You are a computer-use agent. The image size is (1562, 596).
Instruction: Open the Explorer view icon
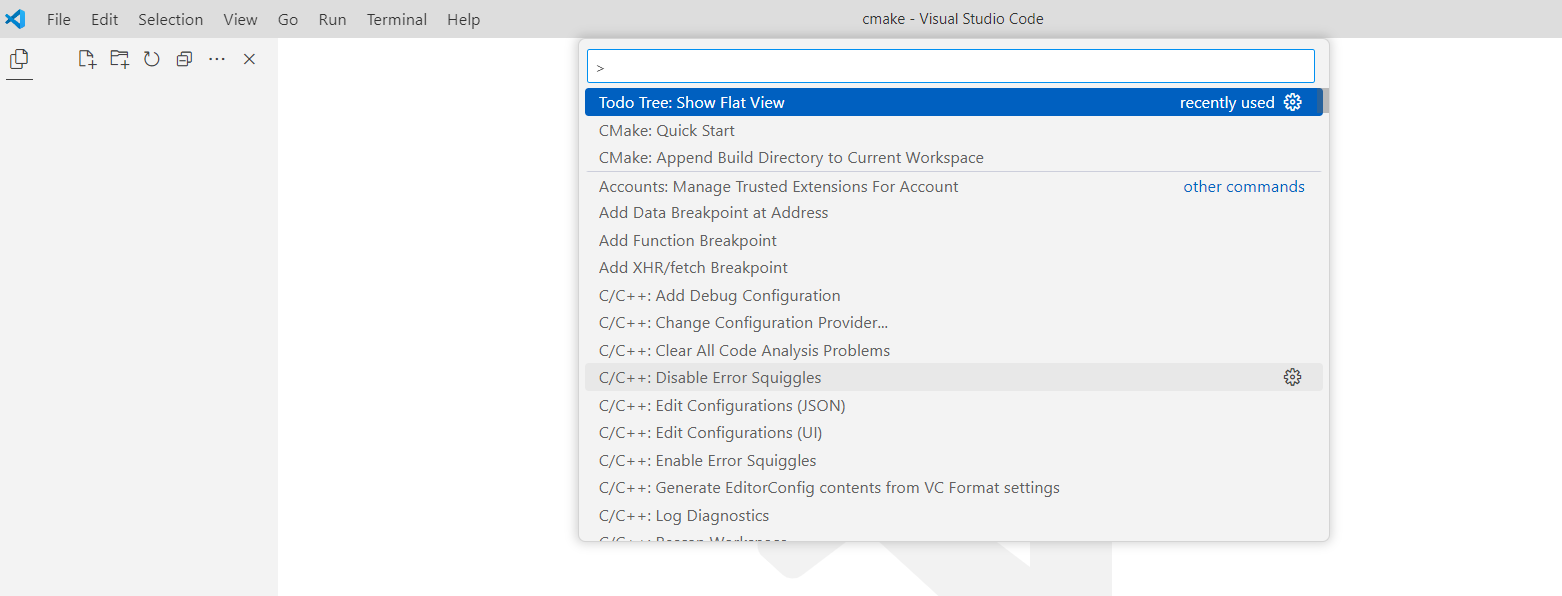(19, 60)
